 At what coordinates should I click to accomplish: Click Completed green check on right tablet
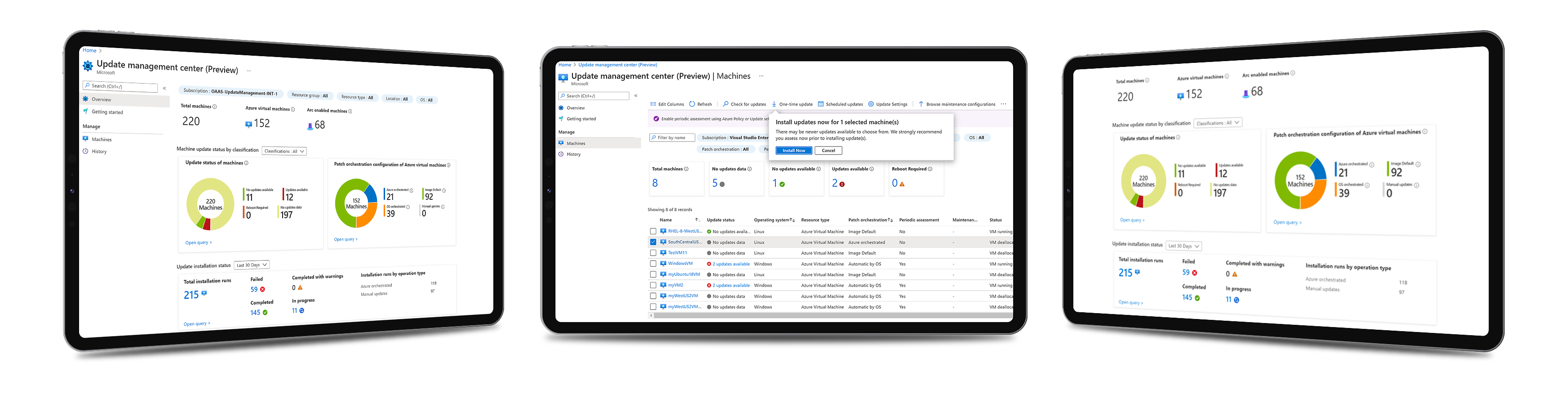click(x=1197, y=298)
